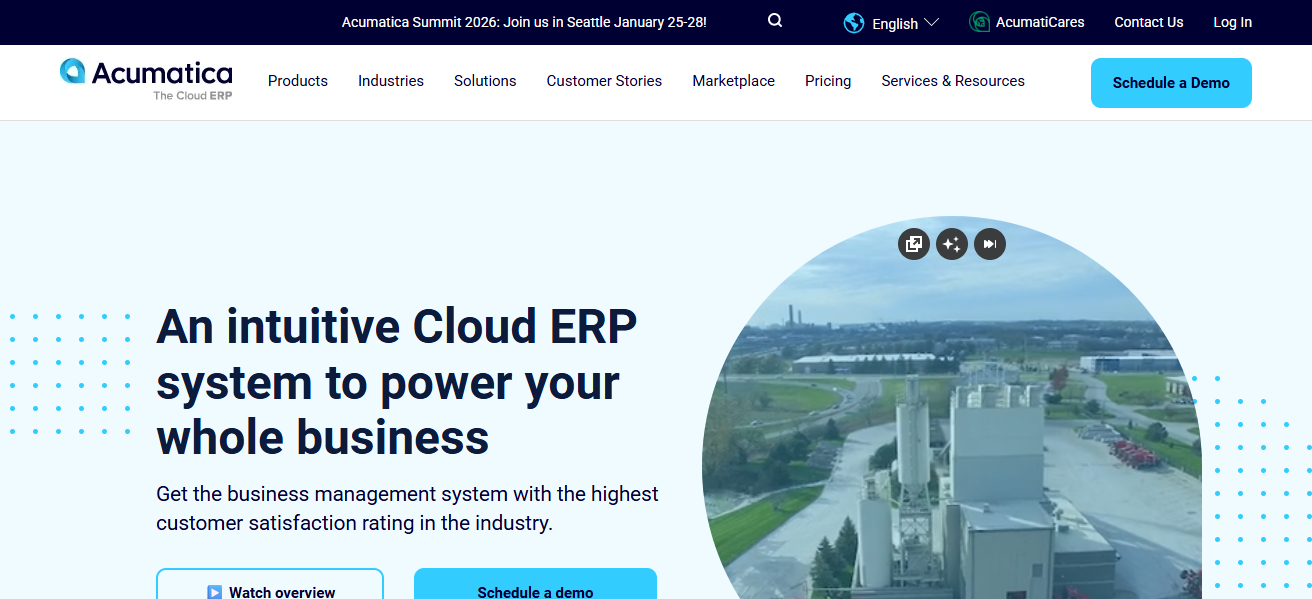
Task: Open the Contact Us link
Action: coord(1149,22)
